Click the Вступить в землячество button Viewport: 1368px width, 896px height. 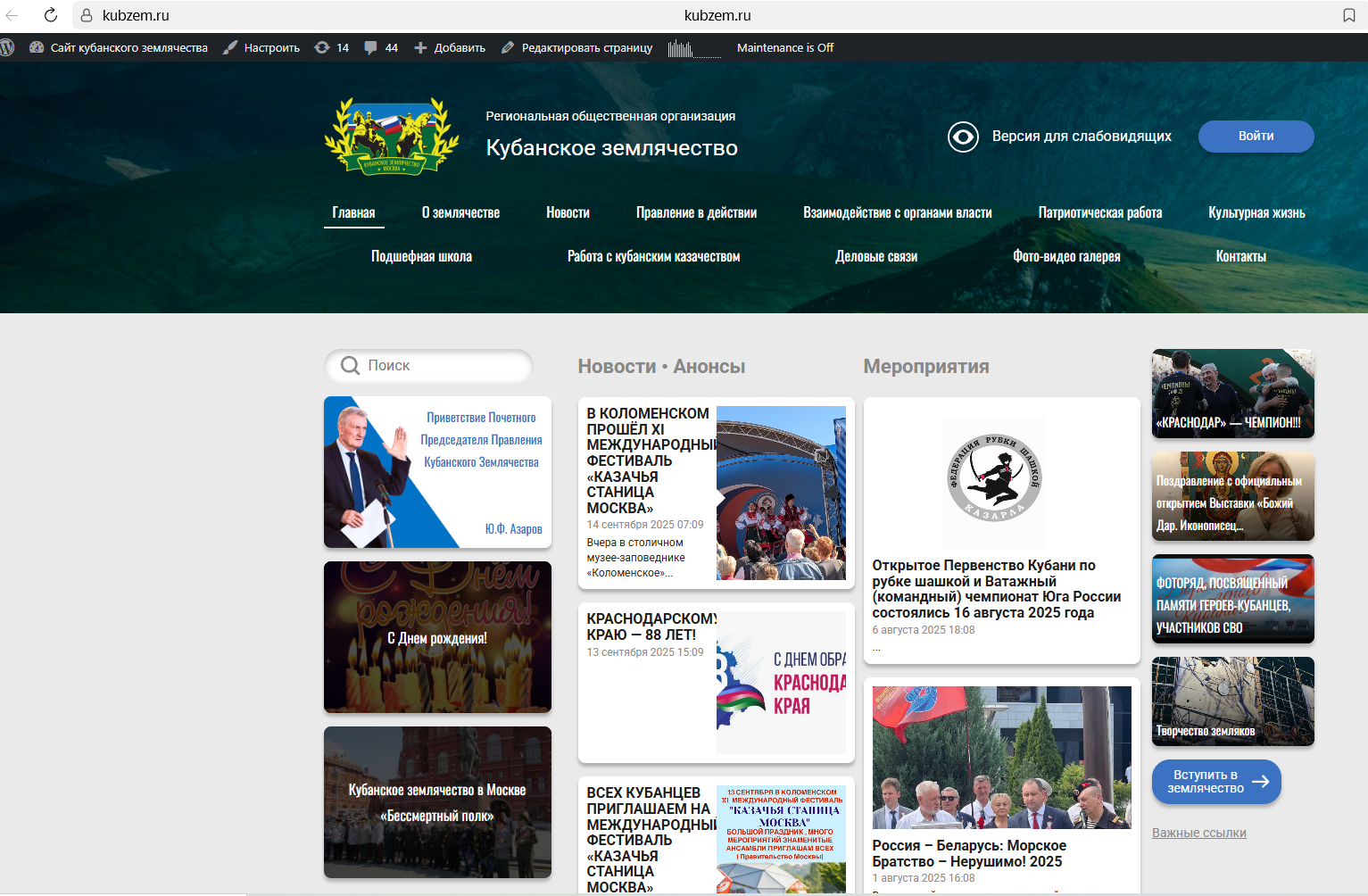[1215, 782]
